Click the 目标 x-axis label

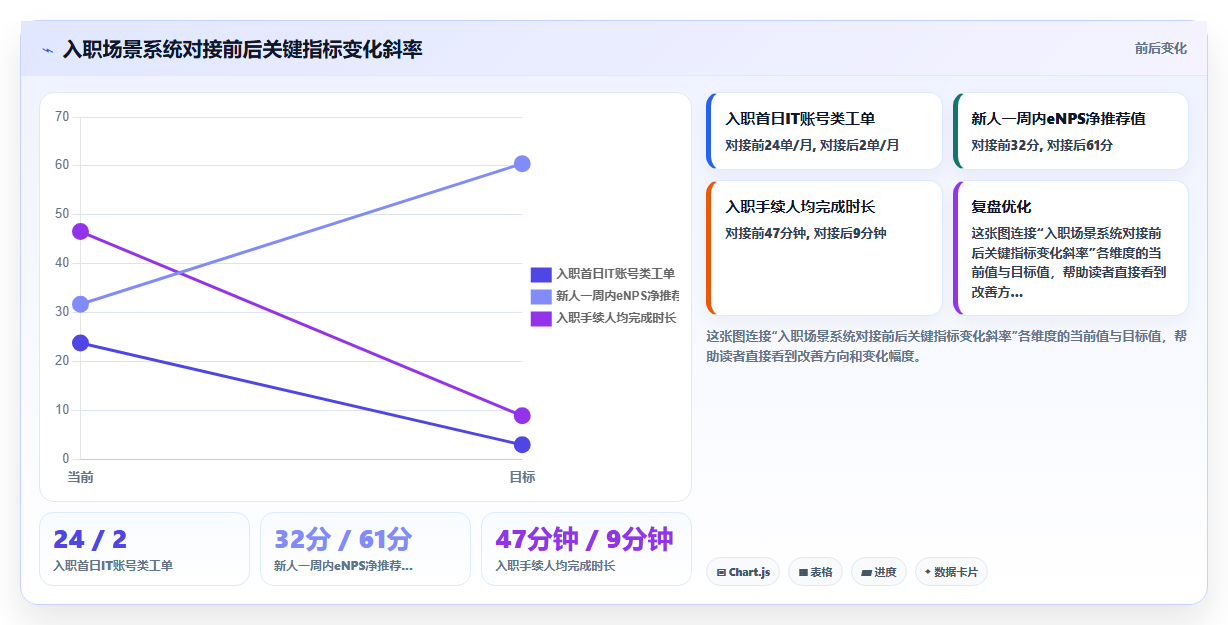pyautogui.click(x=522, y=477)
